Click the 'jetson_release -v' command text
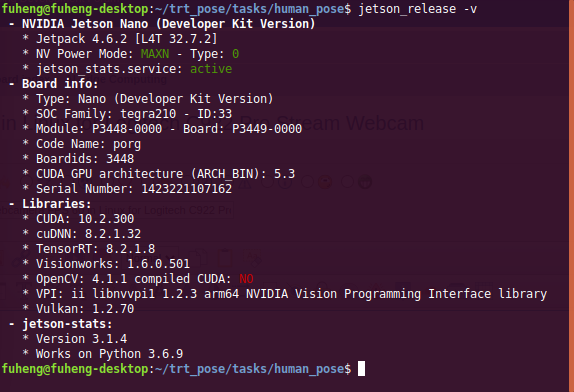Screen dimensions: 574x392 [x=418, y=9]
